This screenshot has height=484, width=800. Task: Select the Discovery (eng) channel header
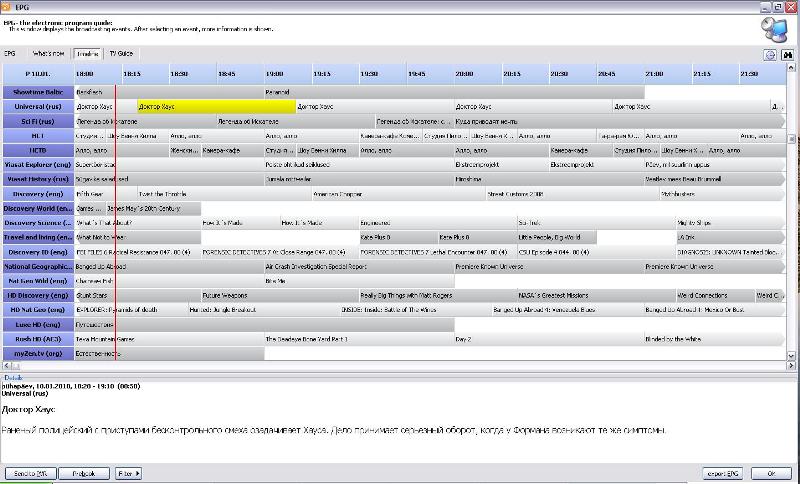point(38,194)
